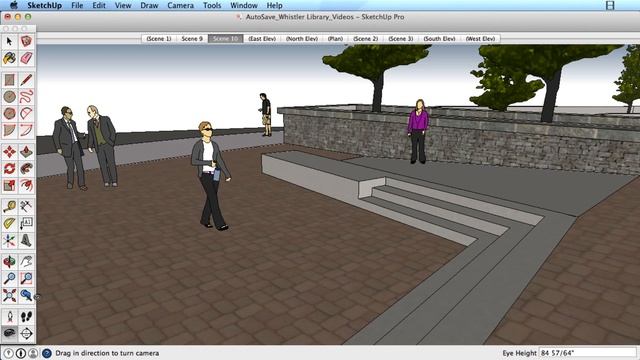Switch to the Plan scene tab
Image resolution: width=640 pixels, height=360 pixels.
[x=335, y=38]
